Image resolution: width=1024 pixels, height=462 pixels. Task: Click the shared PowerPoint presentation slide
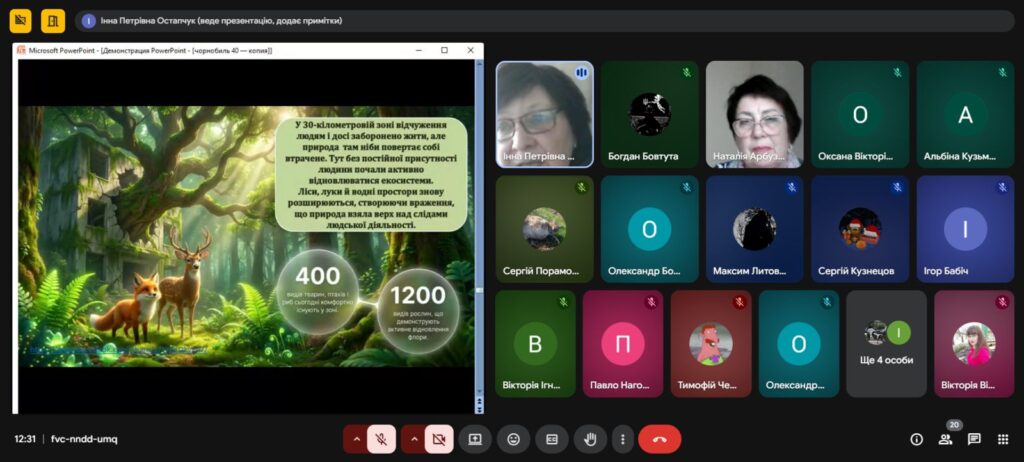[246, 236]
